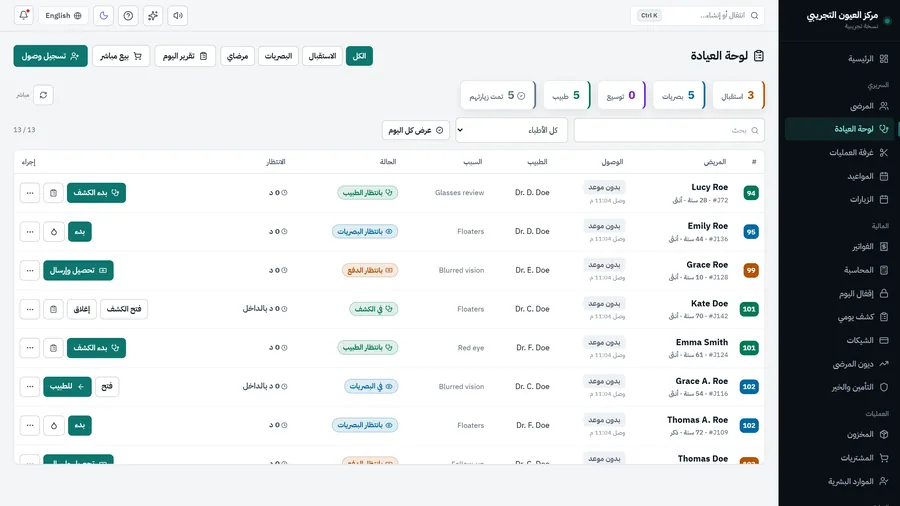Open الزيارات in sidebar
900x506 pixels.
point(840,200)
